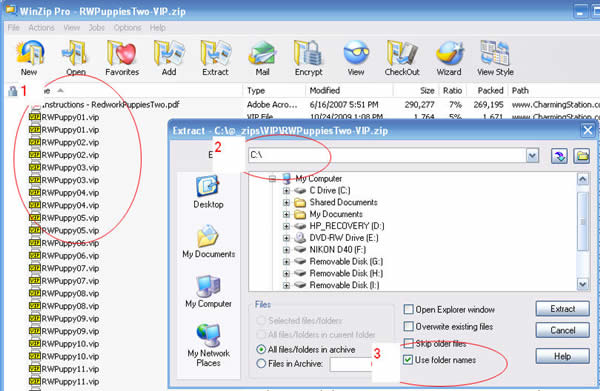Sort by the Packed column header
600x391 pixels.
pos(487,91)
